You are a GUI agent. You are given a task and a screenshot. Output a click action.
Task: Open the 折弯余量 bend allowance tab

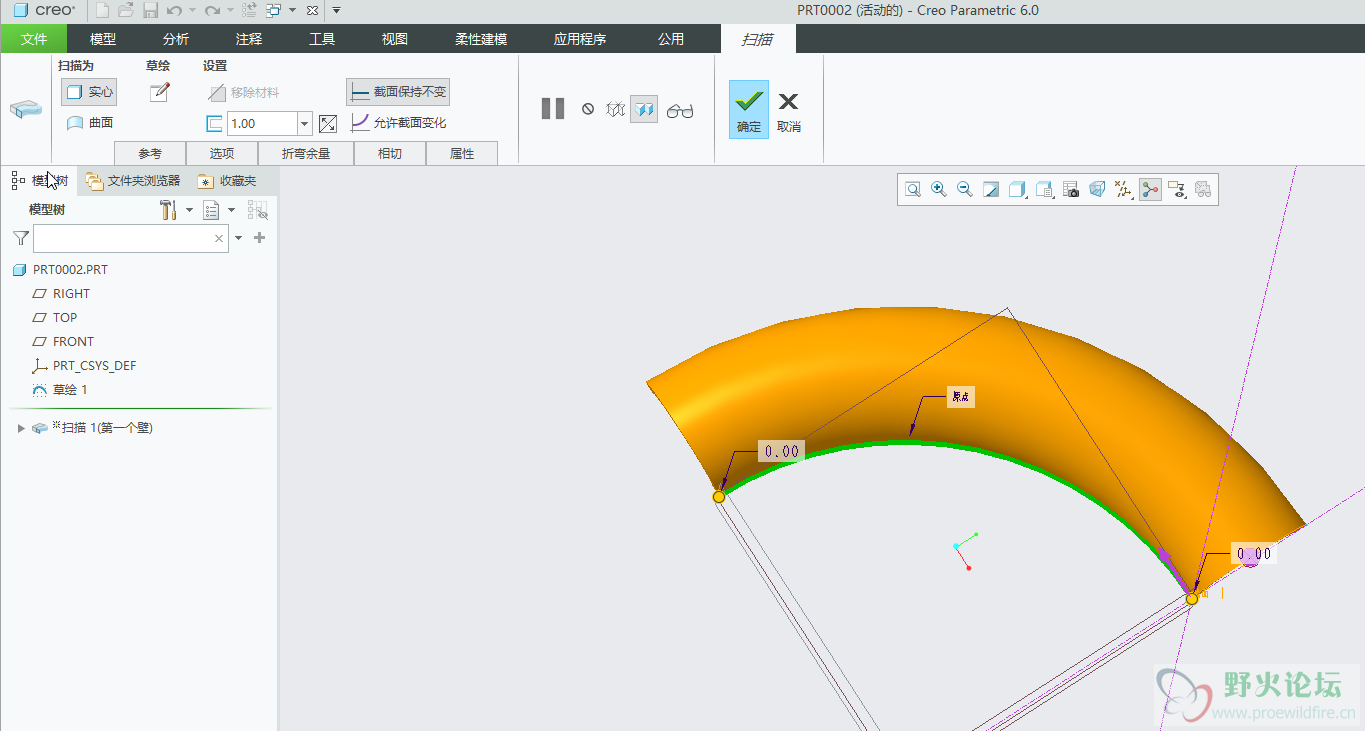click(x=306, y=153)
